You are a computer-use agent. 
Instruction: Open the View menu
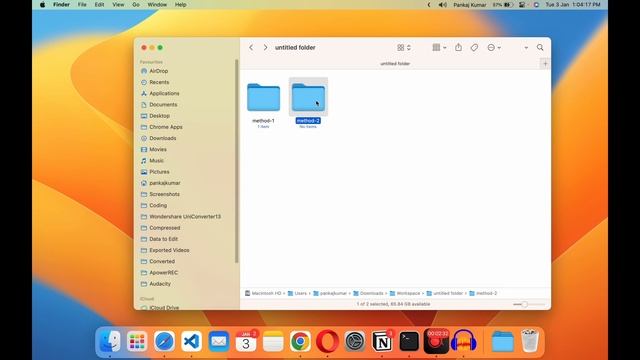118,5
